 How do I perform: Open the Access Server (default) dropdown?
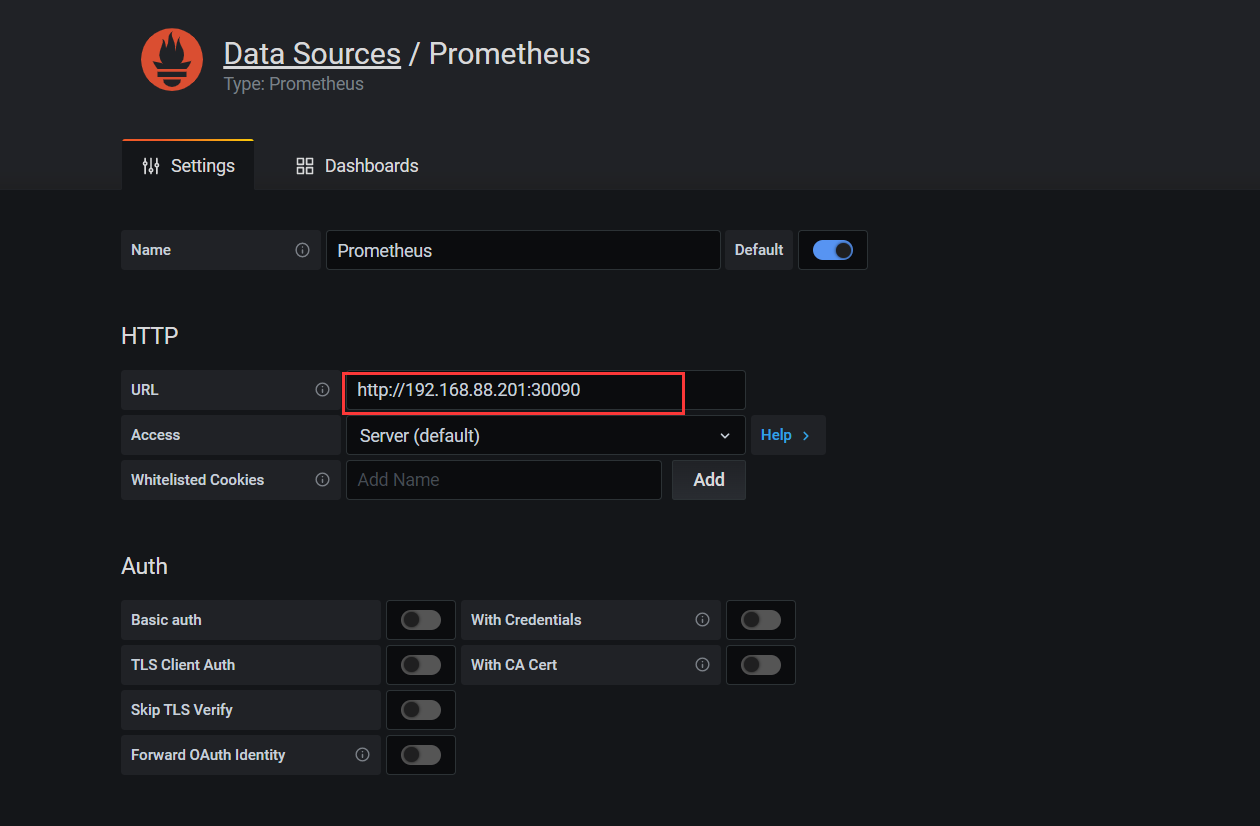coord(546,435)
